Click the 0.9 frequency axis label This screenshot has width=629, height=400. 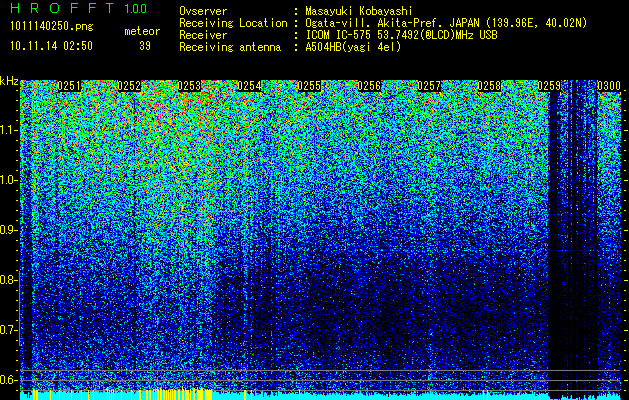(9, 230)
